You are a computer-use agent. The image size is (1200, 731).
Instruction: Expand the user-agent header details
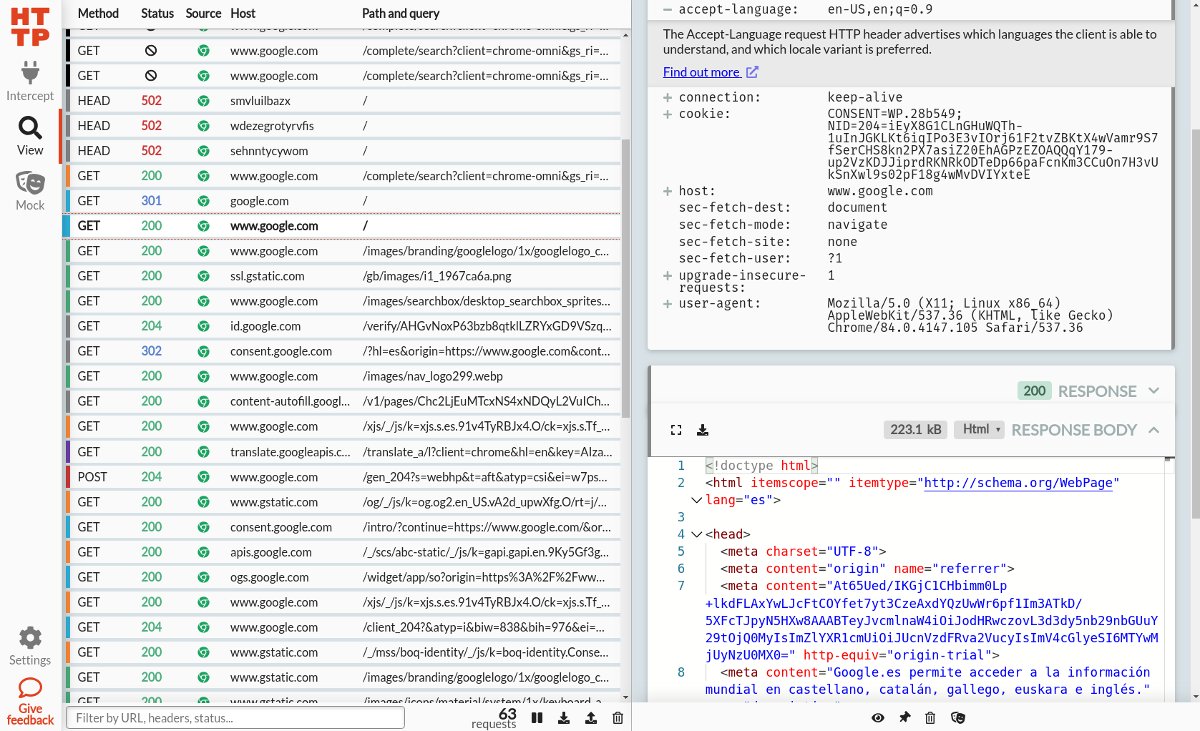tap(666, 303)
